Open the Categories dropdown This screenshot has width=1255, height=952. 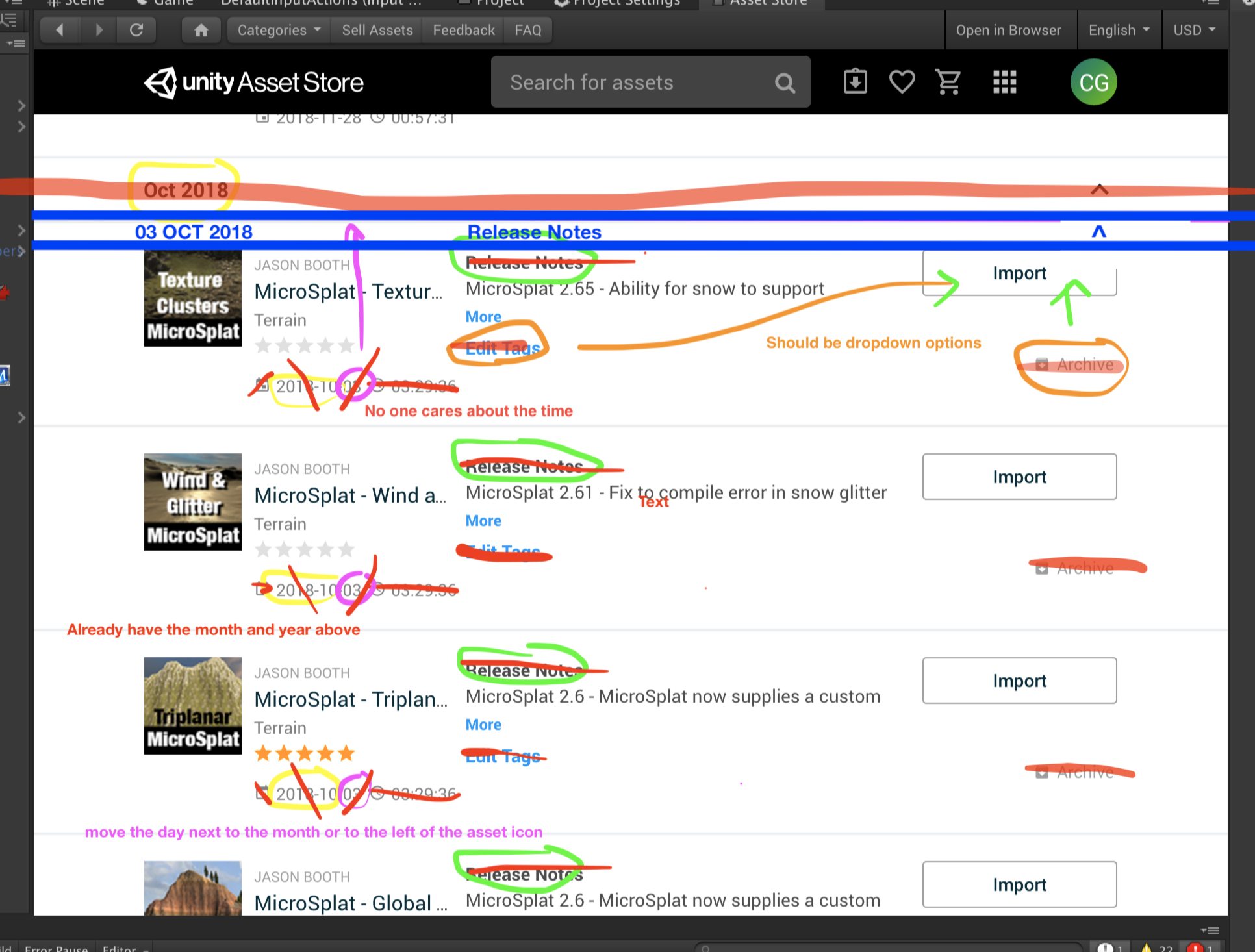279,30
